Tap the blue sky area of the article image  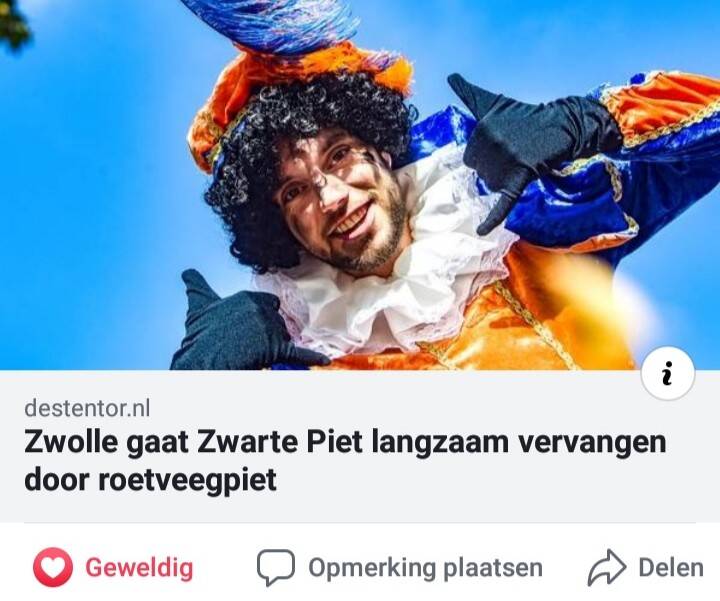[x=92, y=184]
